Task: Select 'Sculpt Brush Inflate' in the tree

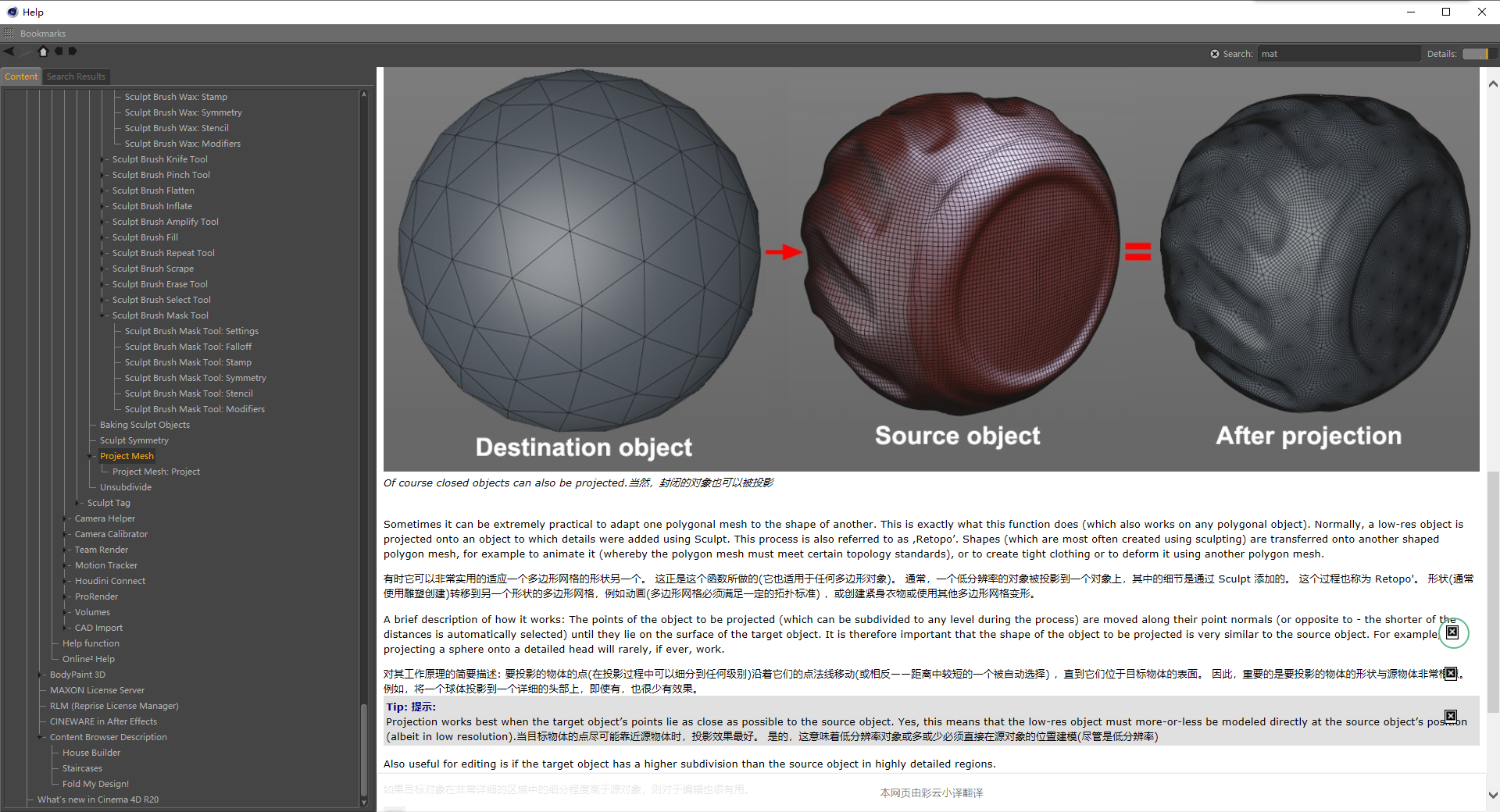Action: coord(152,206)
